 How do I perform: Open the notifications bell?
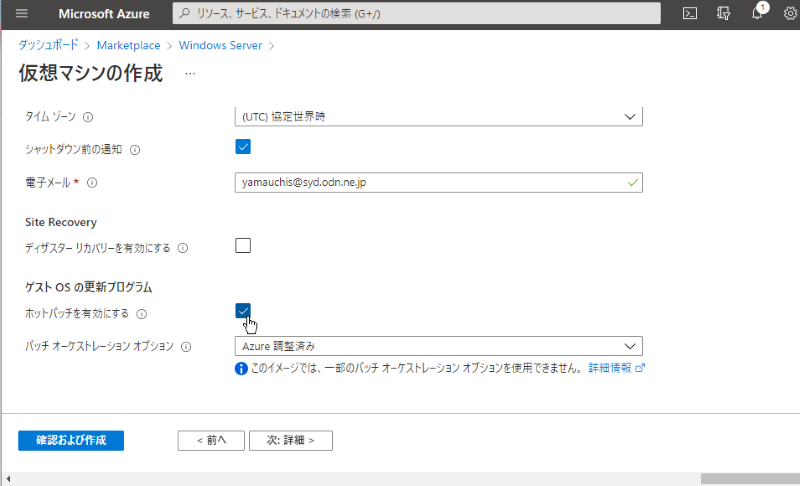(757, 13)
